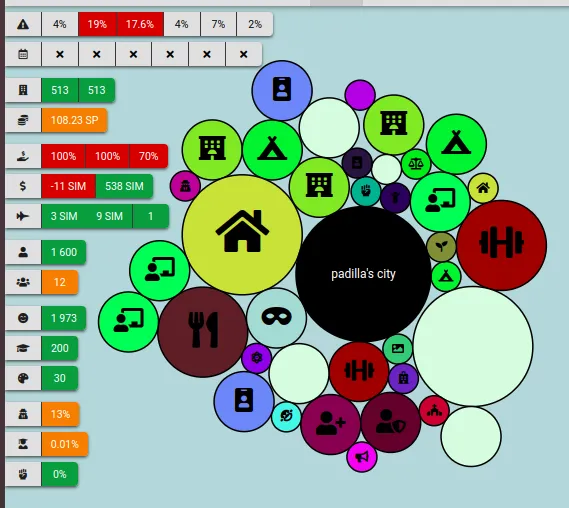569x508 pixels.
Task: Click the orange 13% value
Action: [x=60, y=414]
